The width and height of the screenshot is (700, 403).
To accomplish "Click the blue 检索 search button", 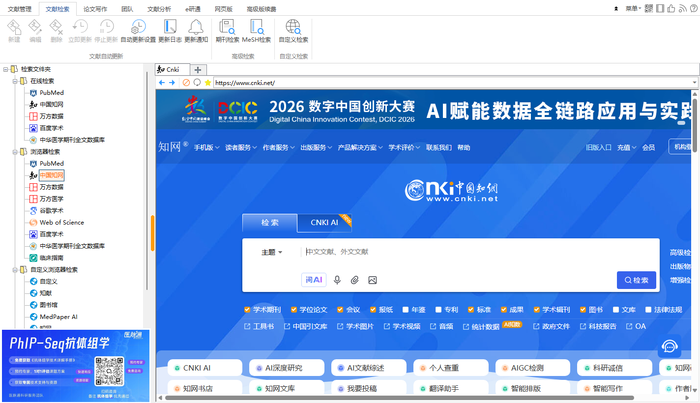I will coord(636,280).
